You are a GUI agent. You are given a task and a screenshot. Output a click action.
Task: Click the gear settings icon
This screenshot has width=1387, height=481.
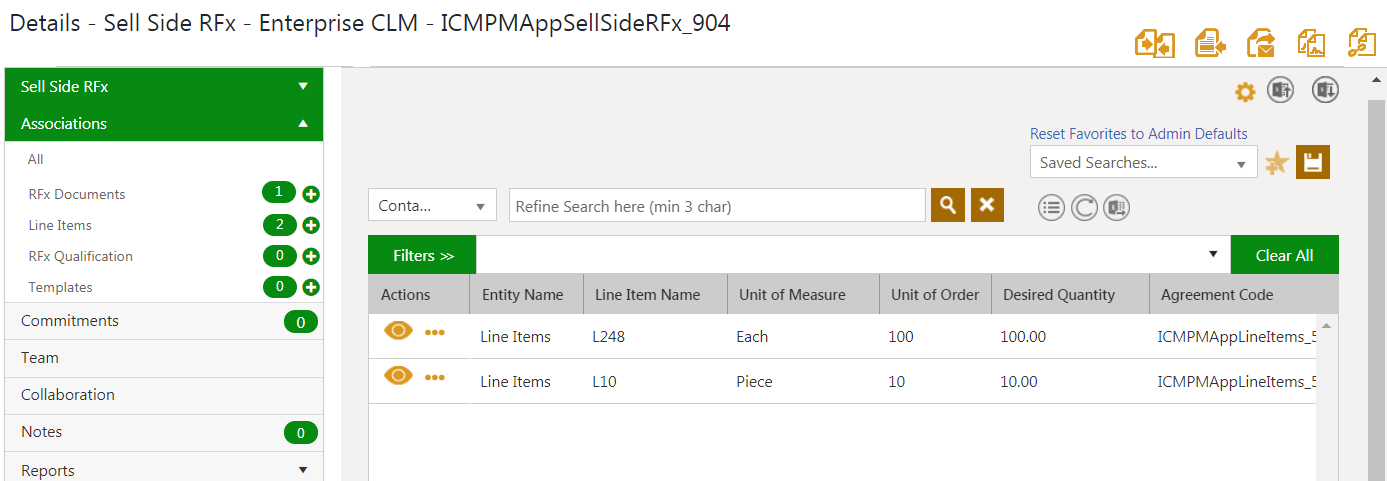[1244, 92]
